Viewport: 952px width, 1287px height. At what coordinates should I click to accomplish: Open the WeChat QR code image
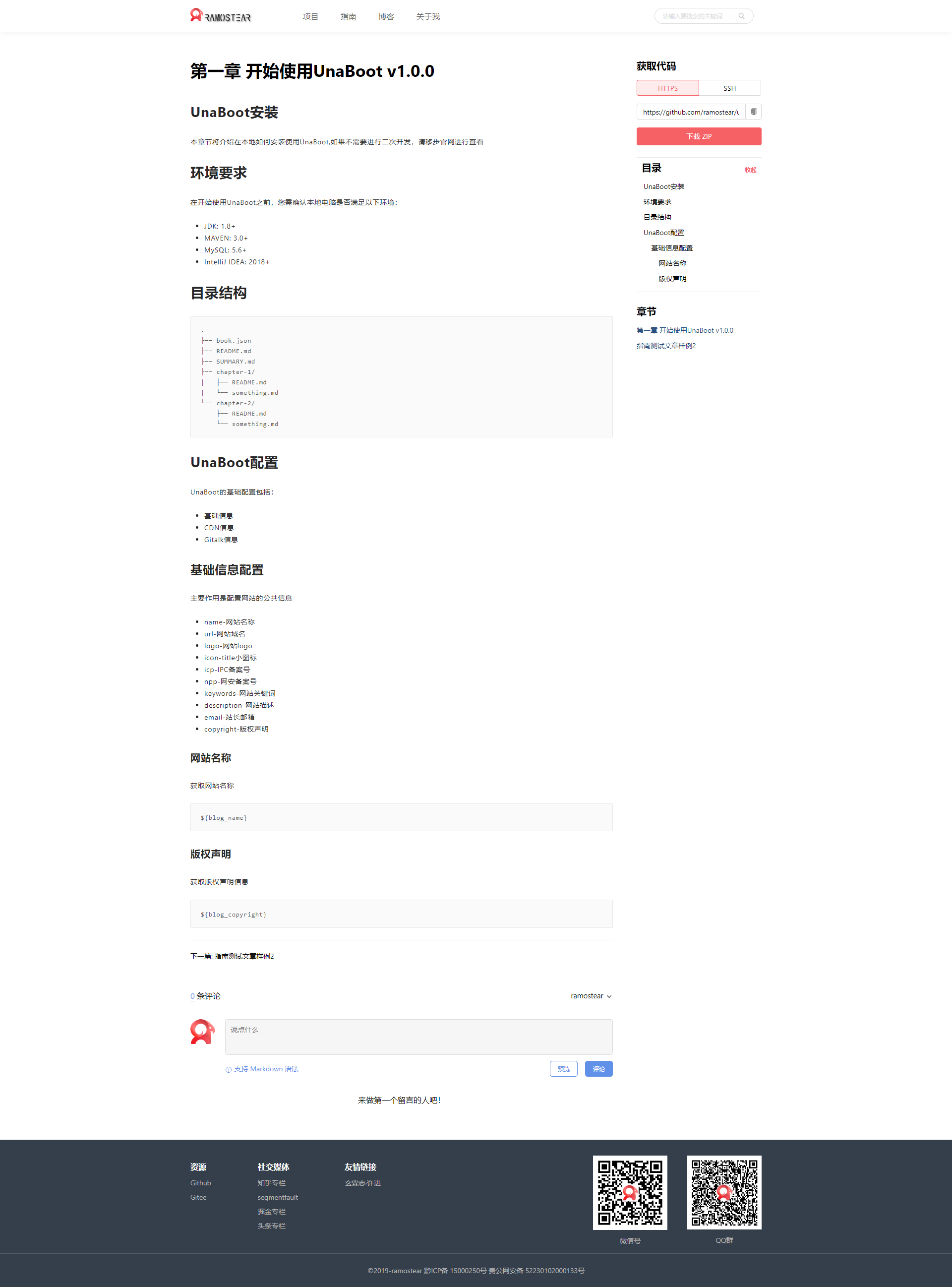630,1192
